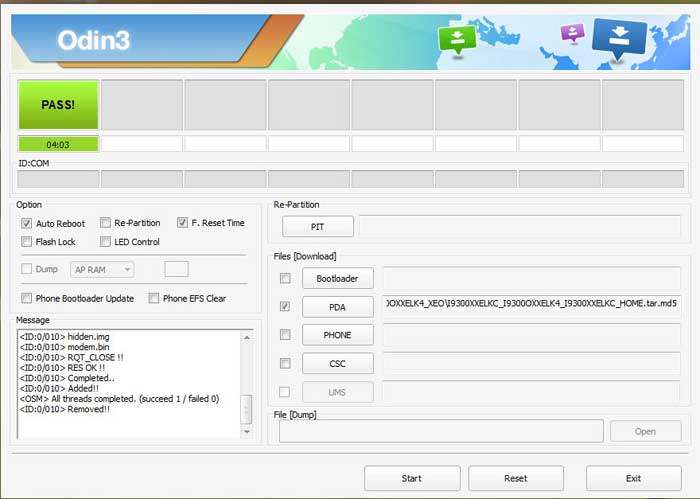Click the PHONE file path field
The image size is (700, 499).
coord(531,335)
